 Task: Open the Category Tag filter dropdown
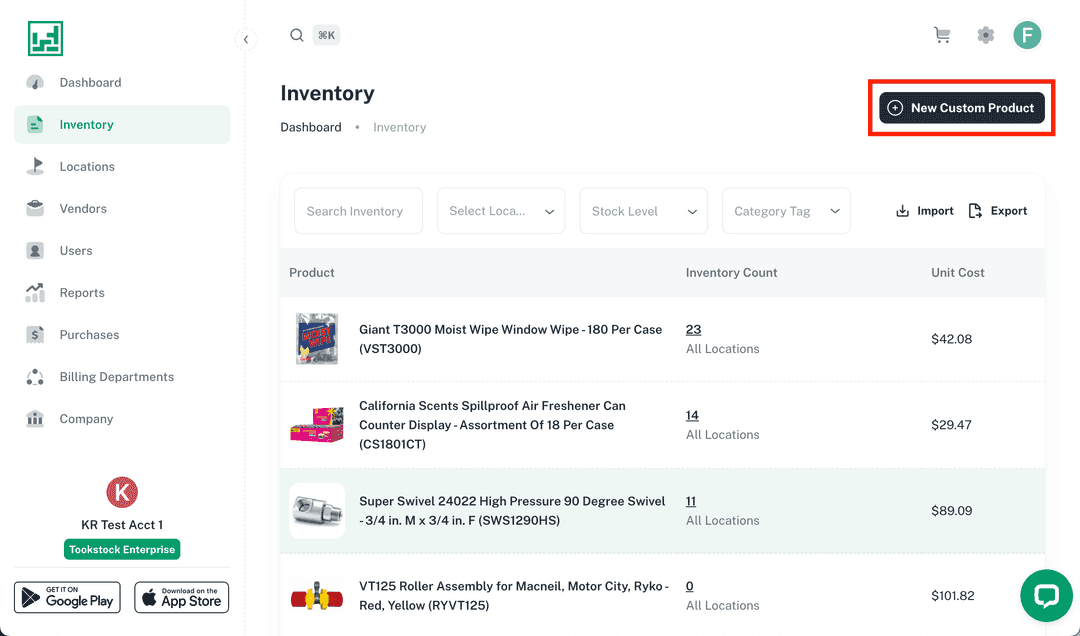click(x=786, y=211)
